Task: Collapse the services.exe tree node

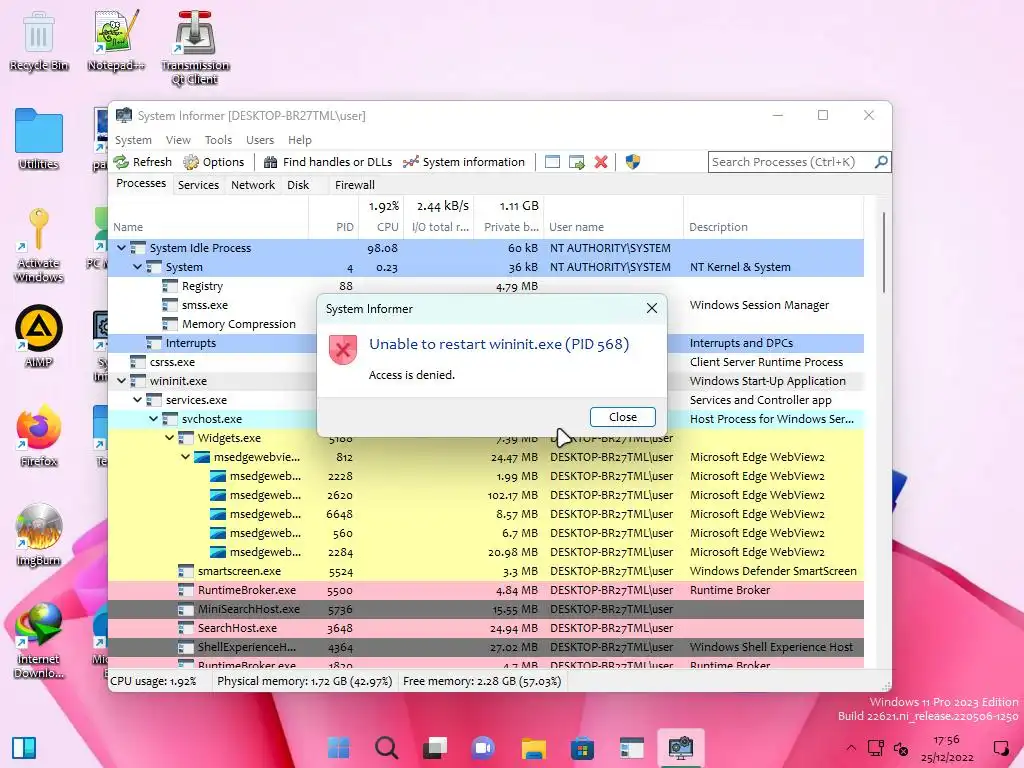Action: (137, 400)
